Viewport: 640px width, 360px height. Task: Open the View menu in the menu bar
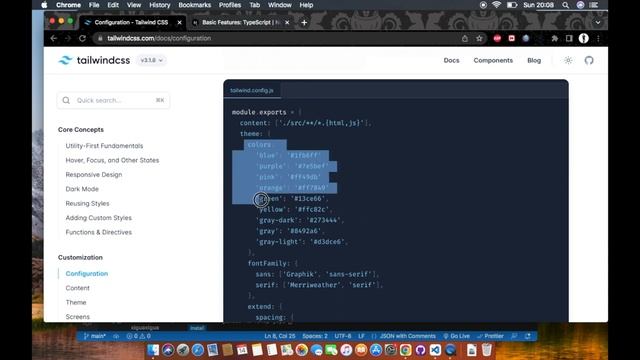point(133,5)
